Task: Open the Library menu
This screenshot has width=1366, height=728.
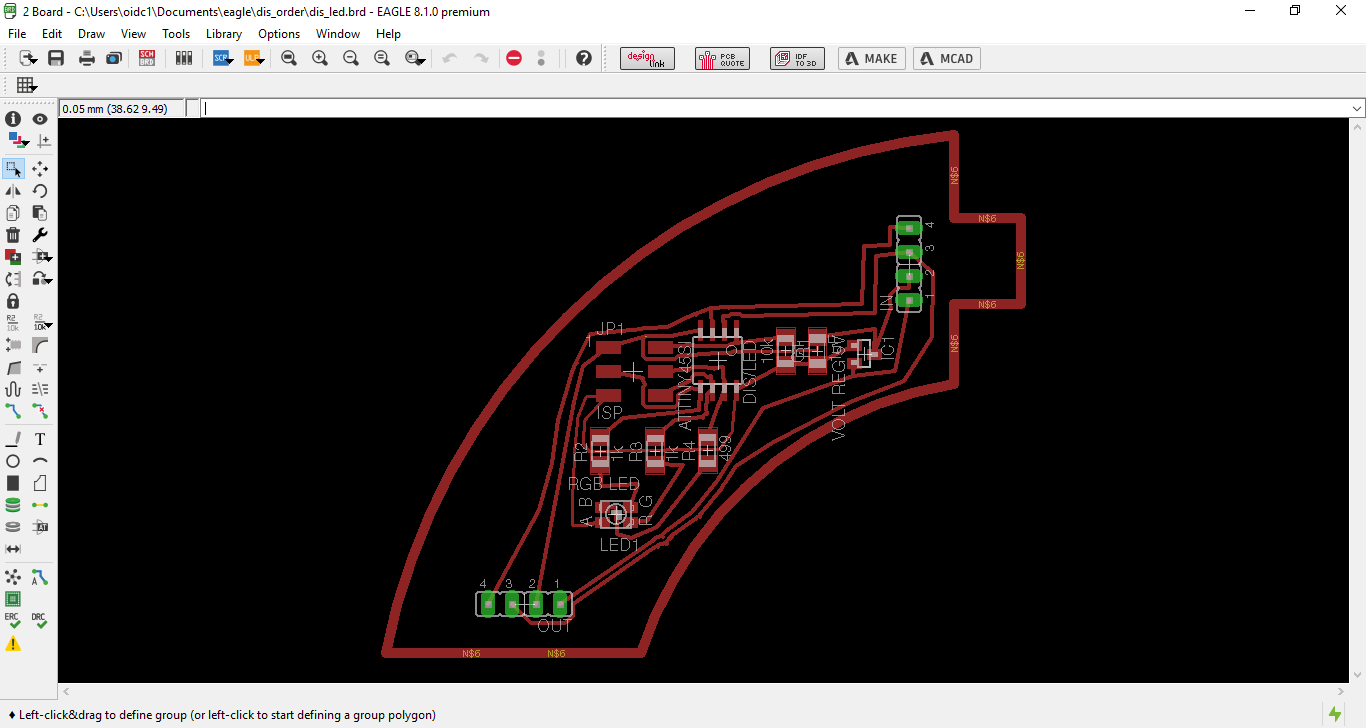Action: pyautogui.click(x=224, y=33)
